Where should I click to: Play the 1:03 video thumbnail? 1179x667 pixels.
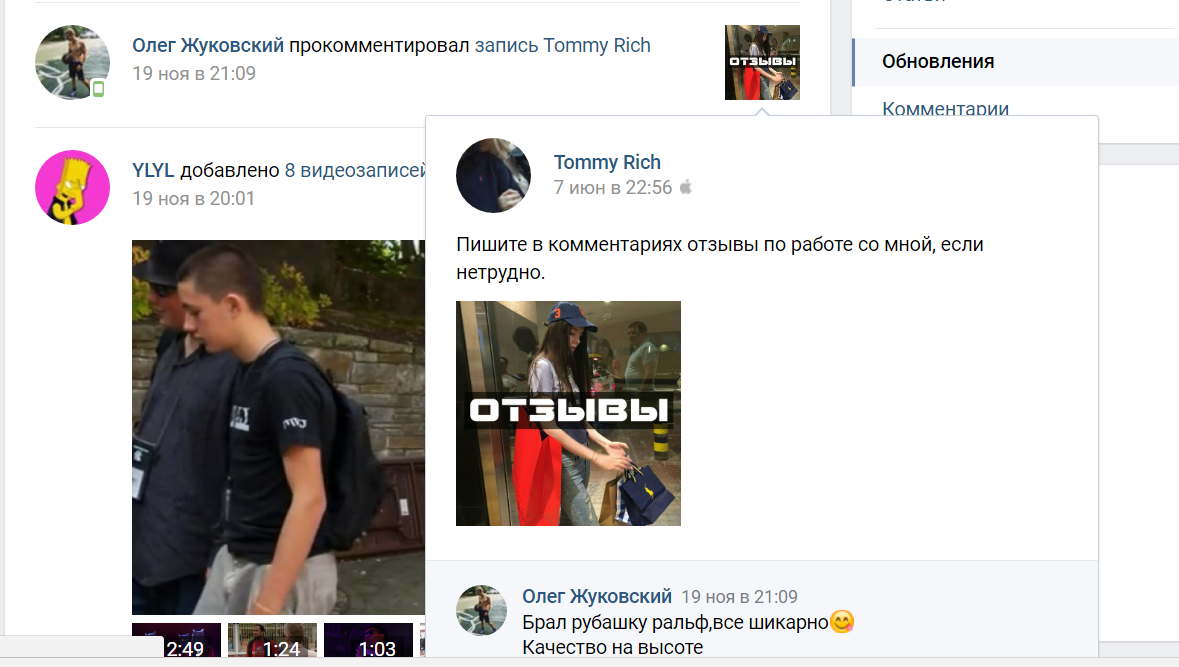368,640
